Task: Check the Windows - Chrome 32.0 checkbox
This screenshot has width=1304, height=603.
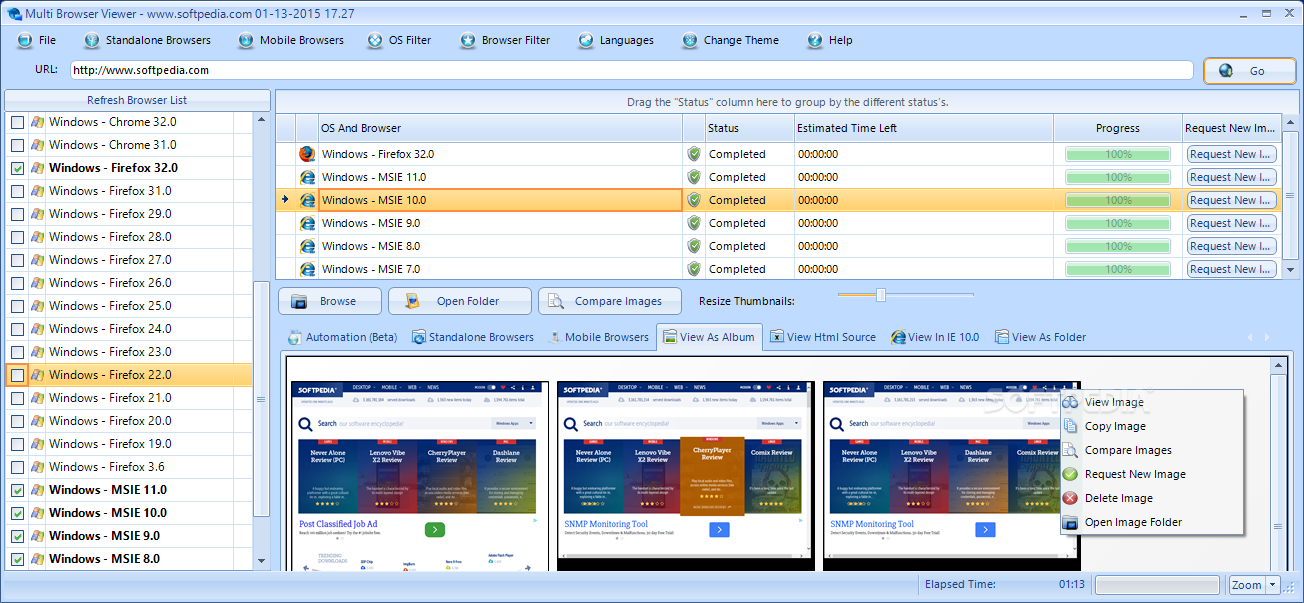Action: point(17,122)
